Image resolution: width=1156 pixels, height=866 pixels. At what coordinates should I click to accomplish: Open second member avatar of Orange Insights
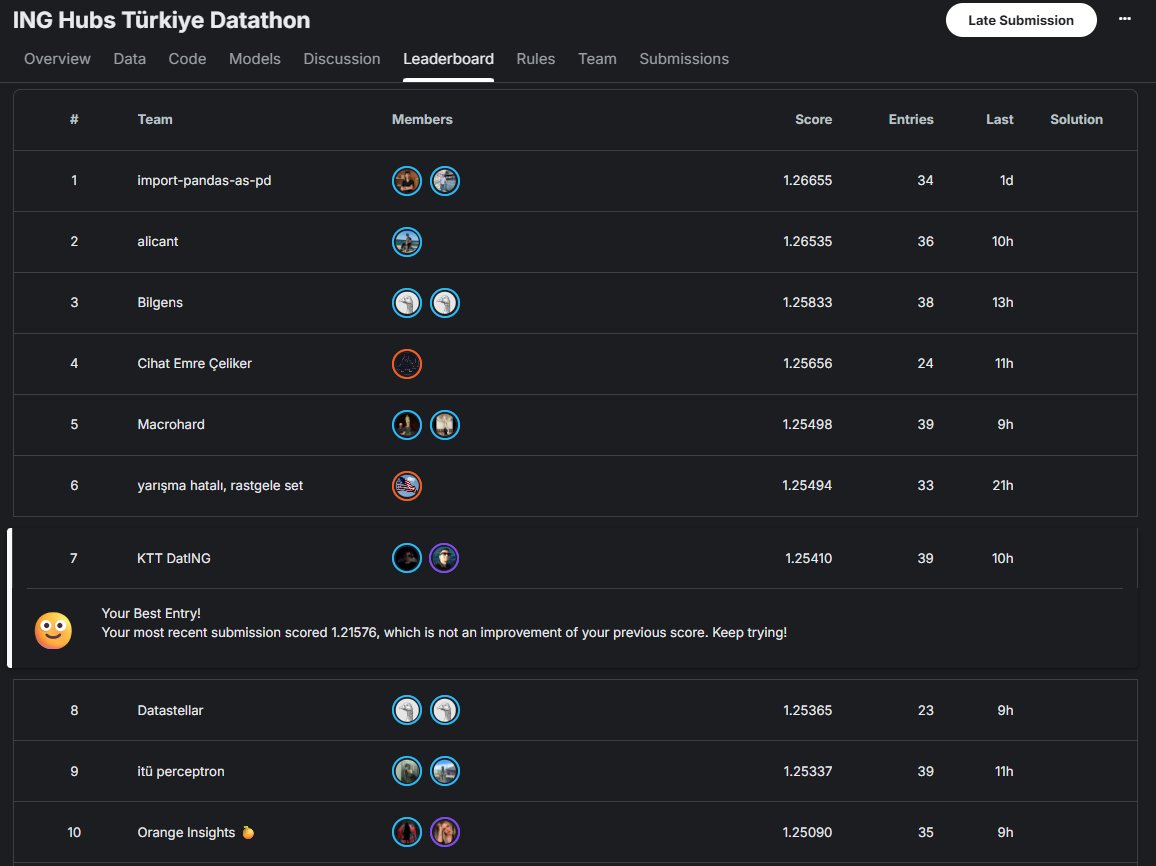445,832
